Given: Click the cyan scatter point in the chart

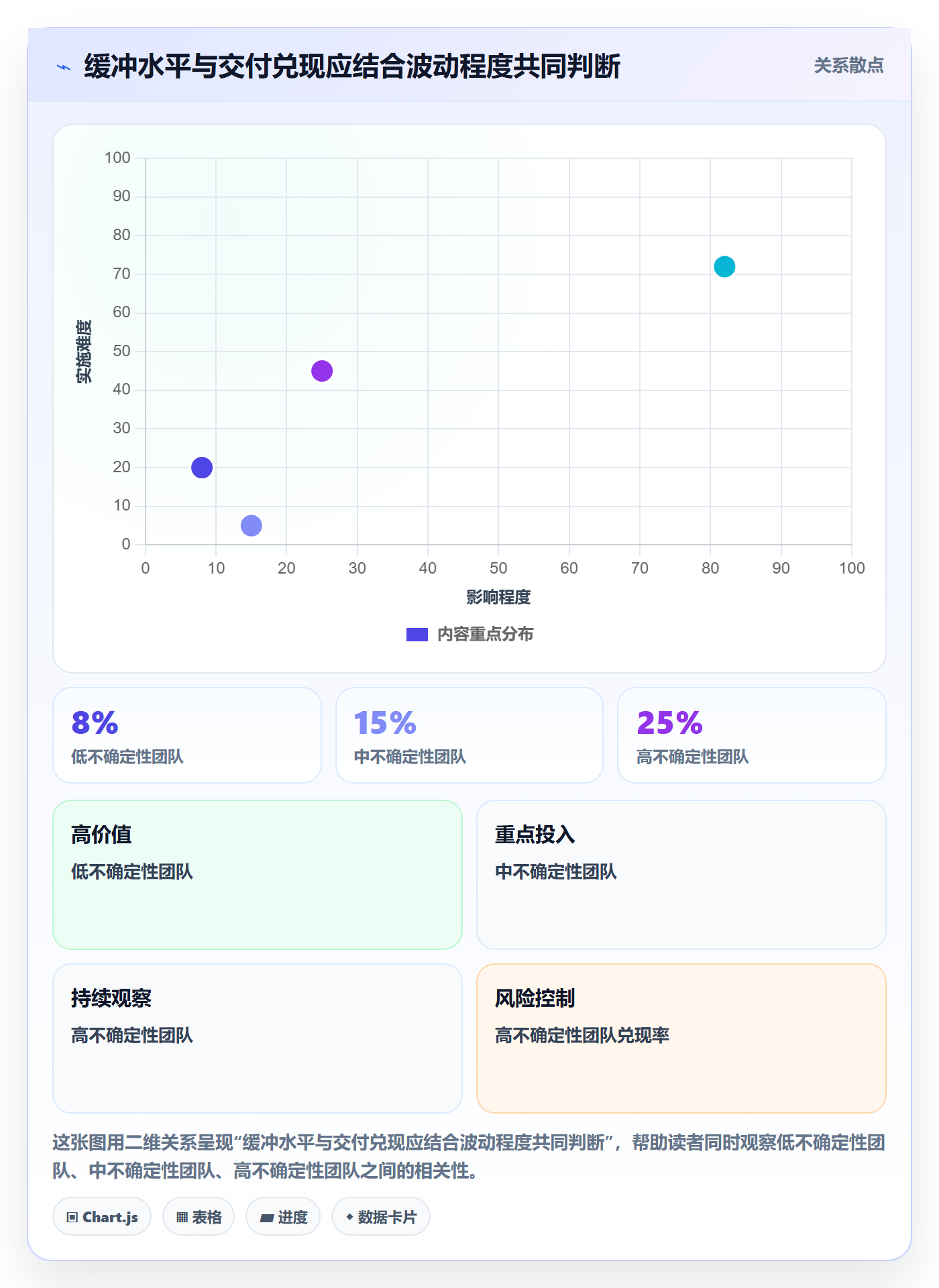Looking at the screenshot, I should tap(724, 267).
